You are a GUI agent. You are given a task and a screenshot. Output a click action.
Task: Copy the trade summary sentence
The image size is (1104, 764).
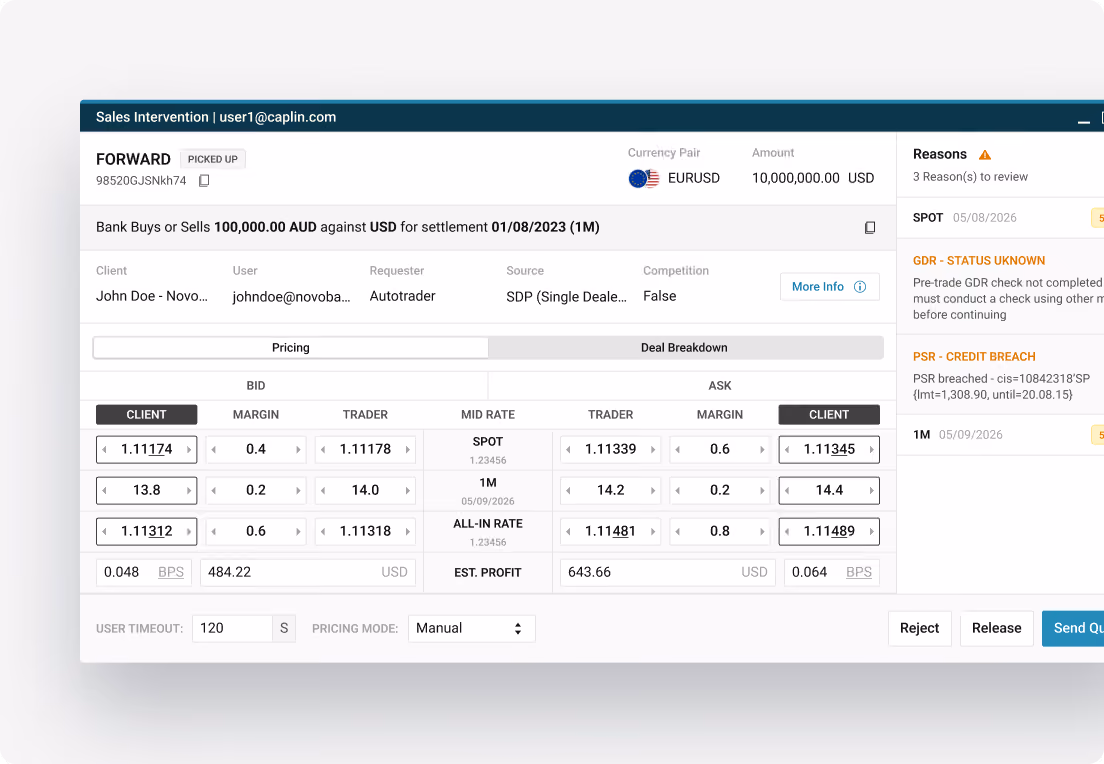[870, 227]
